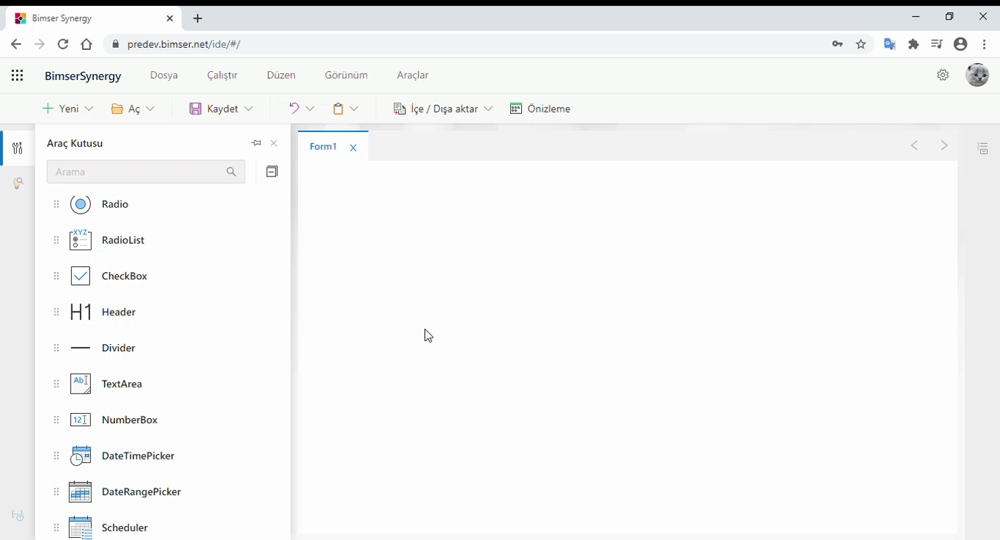Select the Radio control in toolbox
The height and width of the screenshot is (540, 1000).
[115, 204]
